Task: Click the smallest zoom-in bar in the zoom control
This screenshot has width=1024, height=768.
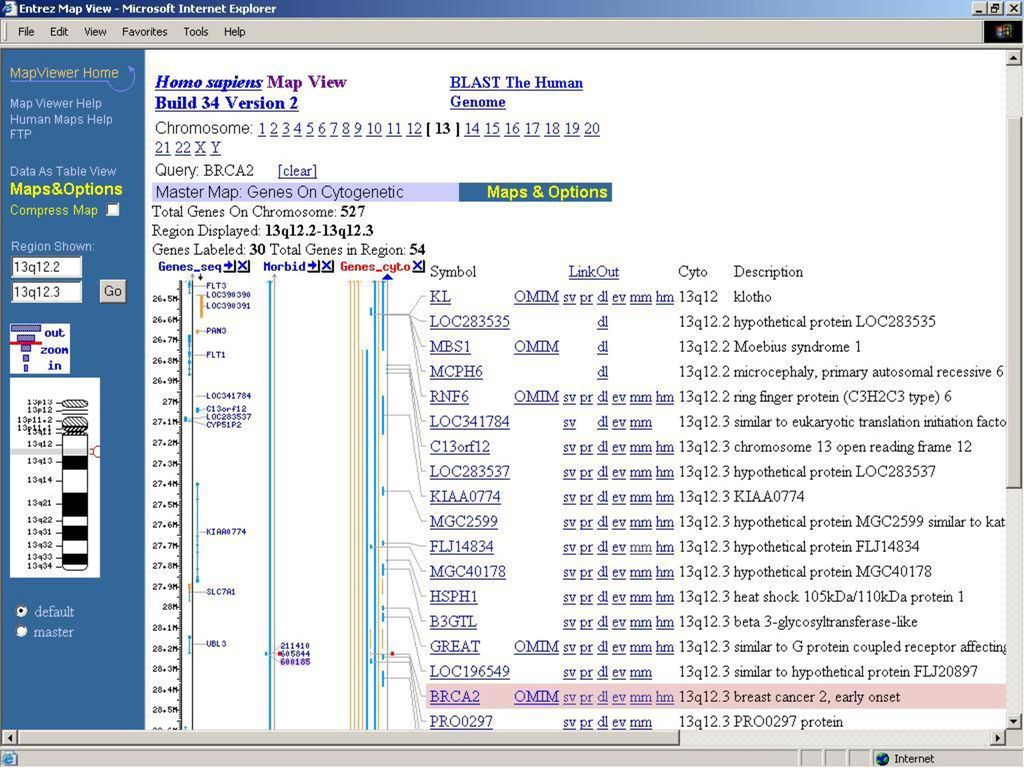Action: point(26,368)
